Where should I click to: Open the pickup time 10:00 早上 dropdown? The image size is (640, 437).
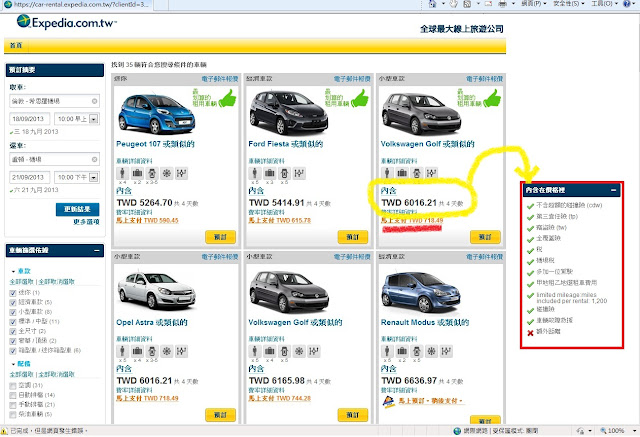point(93,119)
